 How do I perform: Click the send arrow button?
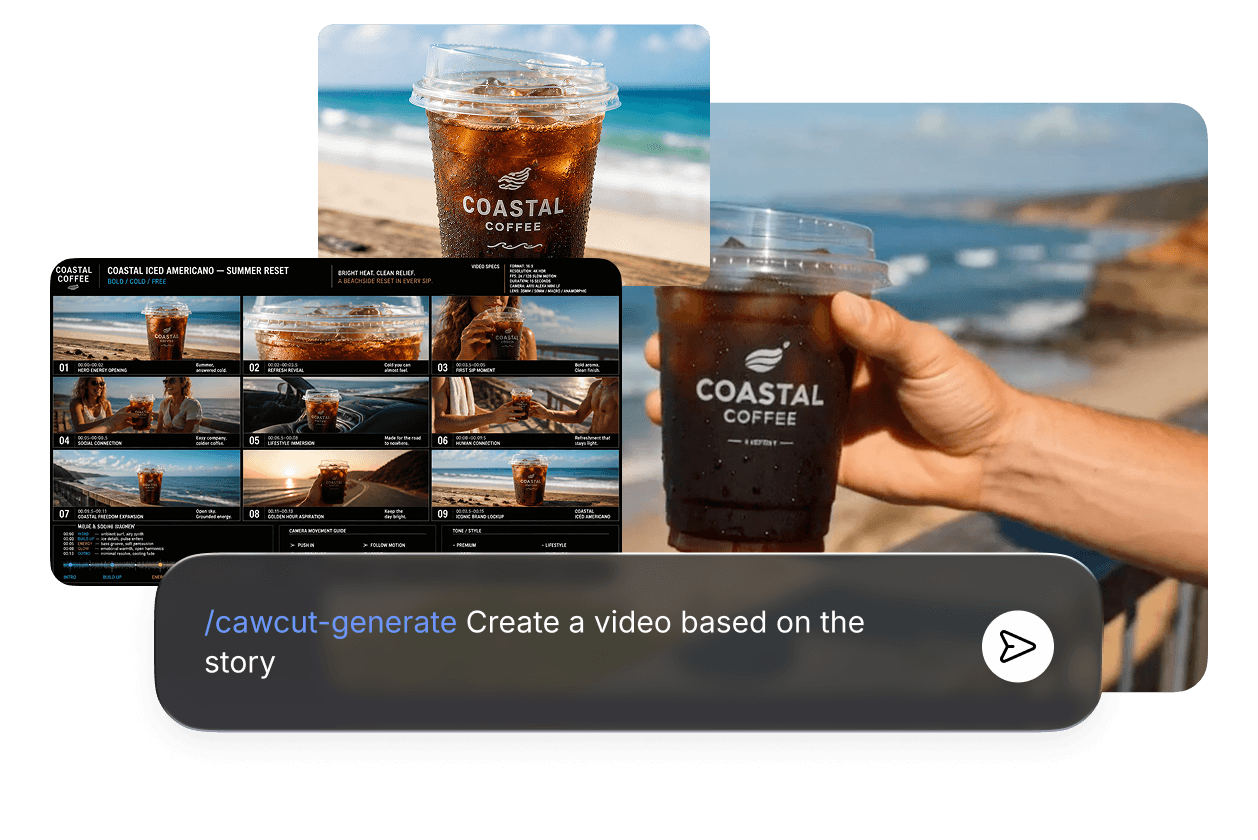(1018, 646)
